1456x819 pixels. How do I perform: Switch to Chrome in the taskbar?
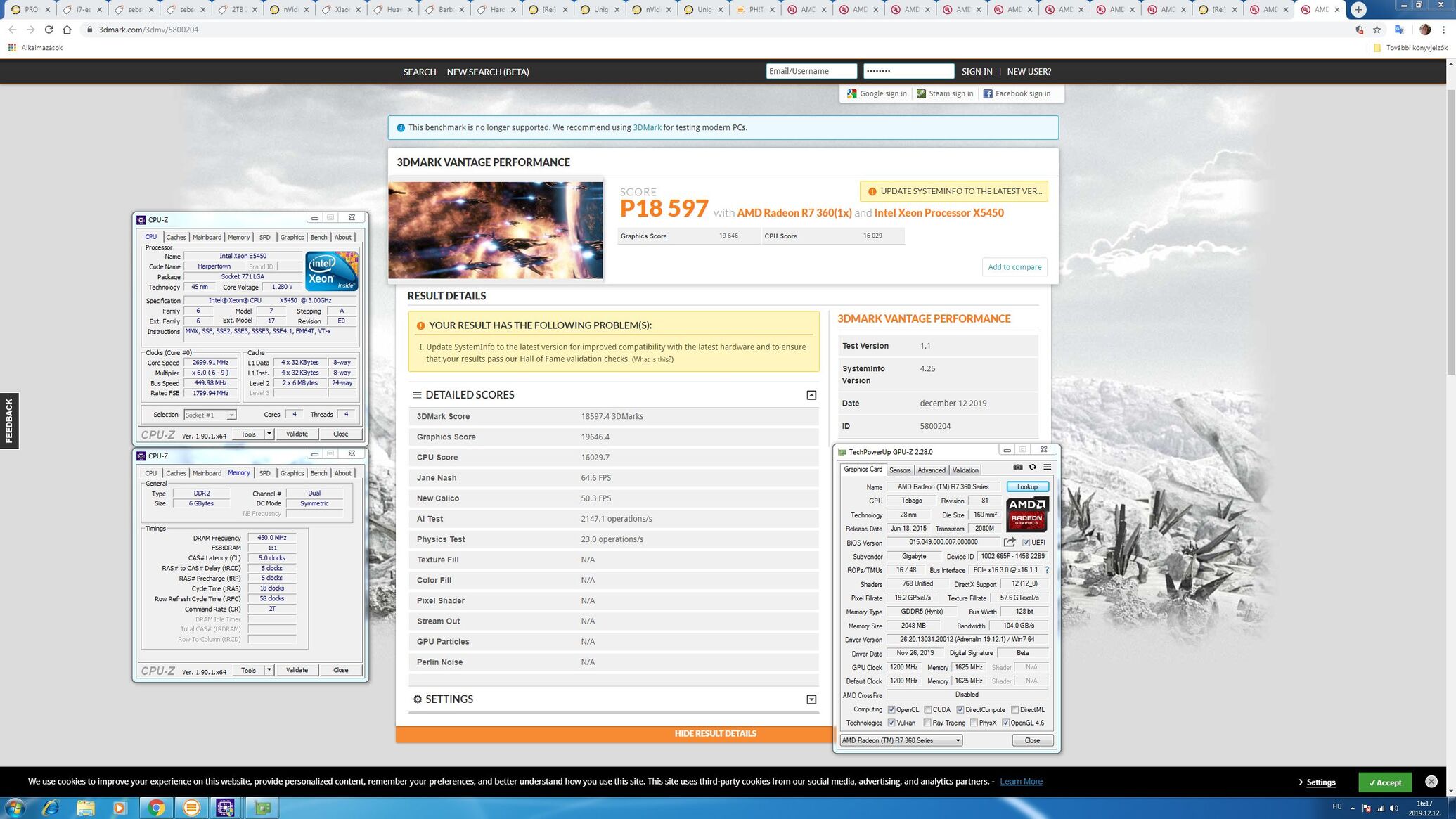tap(156, 807)
